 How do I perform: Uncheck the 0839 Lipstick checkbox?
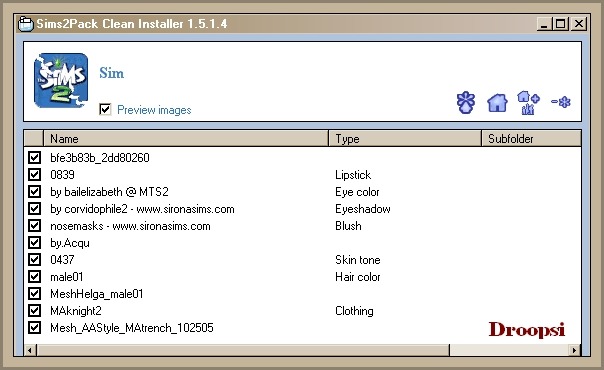tap(34, 174)
